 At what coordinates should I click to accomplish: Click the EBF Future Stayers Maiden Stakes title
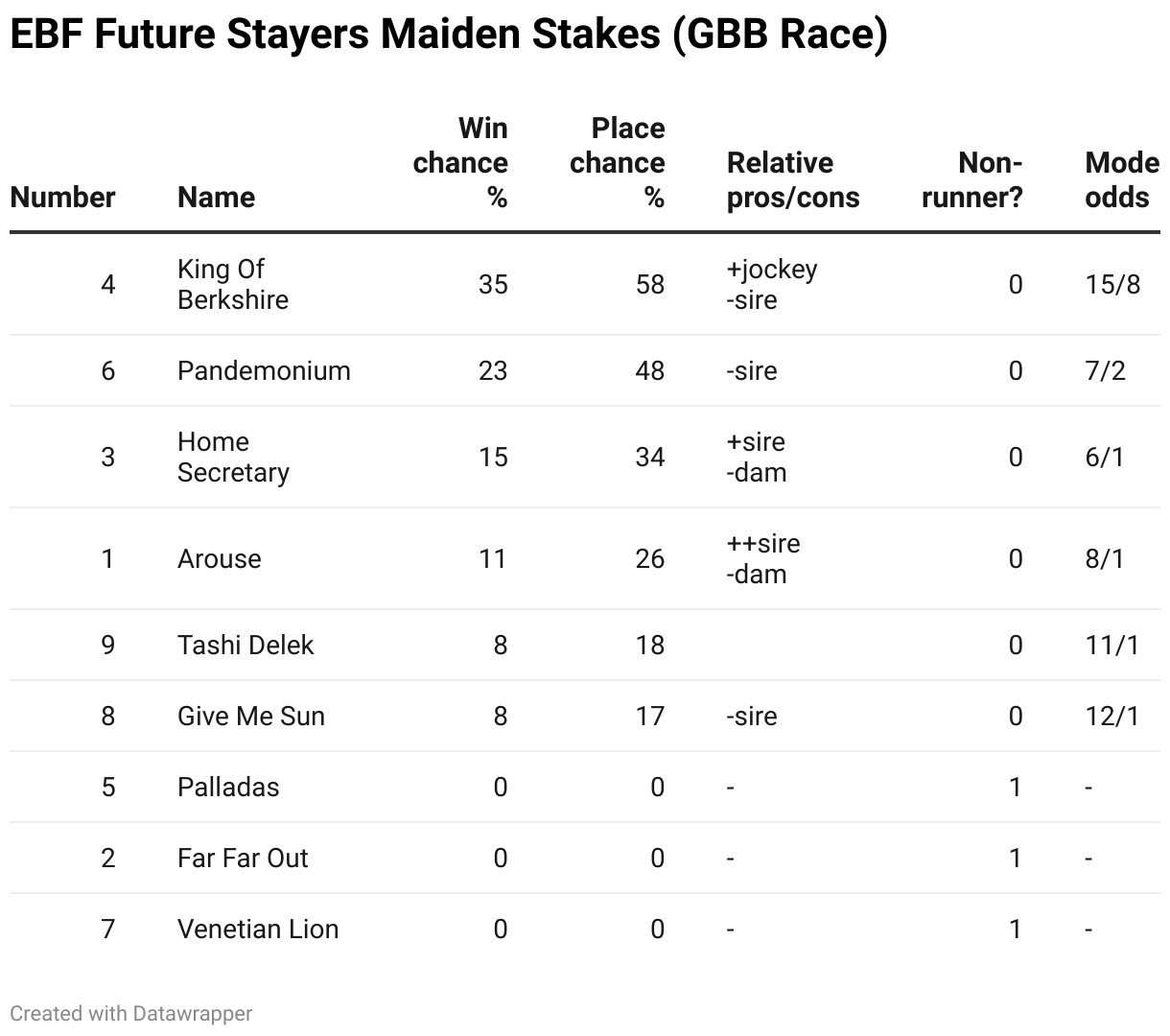click(x=449, y=35)
